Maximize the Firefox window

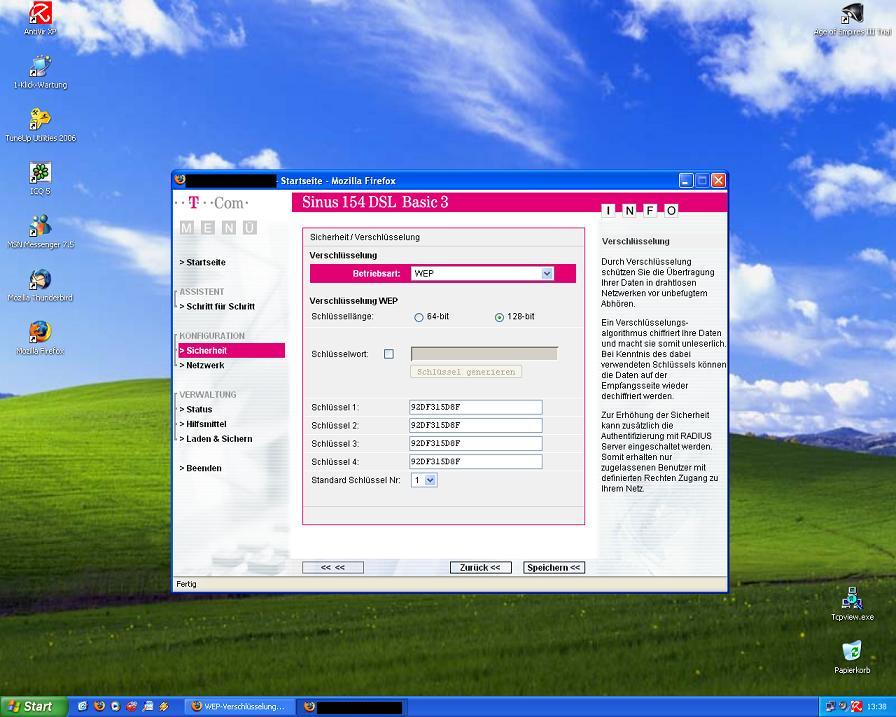point(702,181)
